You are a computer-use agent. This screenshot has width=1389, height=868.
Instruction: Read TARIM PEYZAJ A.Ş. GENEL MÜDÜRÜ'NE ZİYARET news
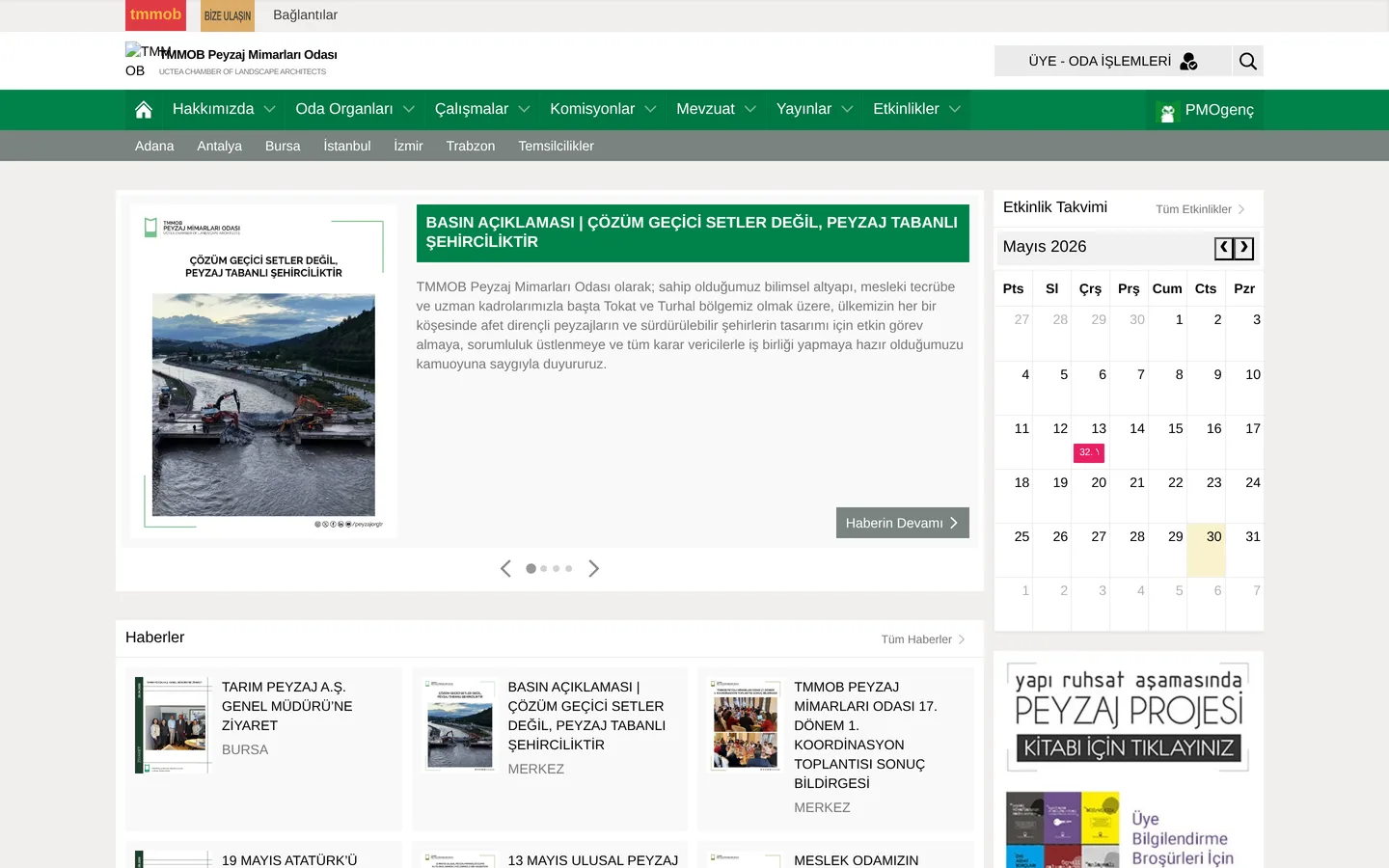[x=287, y=706]
